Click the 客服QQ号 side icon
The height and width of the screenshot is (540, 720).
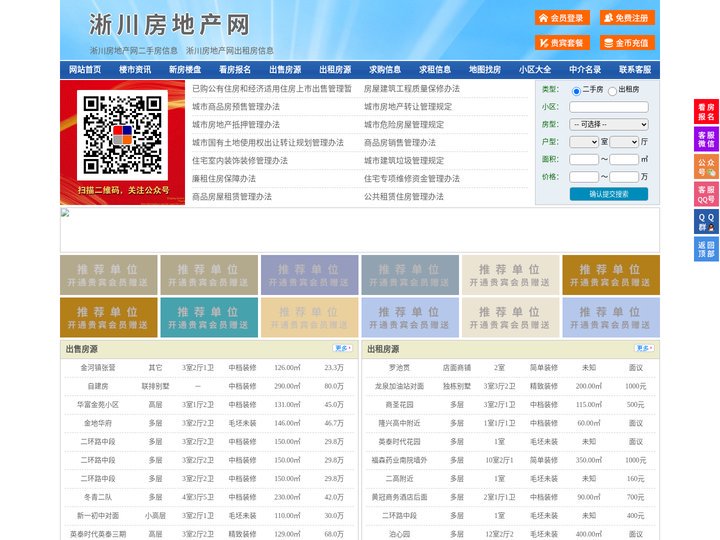coord(706,194)
